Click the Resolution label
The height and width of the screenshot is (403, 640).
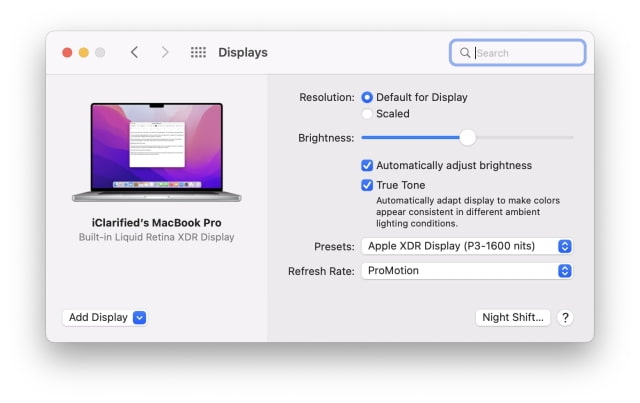tap(327, 97)
